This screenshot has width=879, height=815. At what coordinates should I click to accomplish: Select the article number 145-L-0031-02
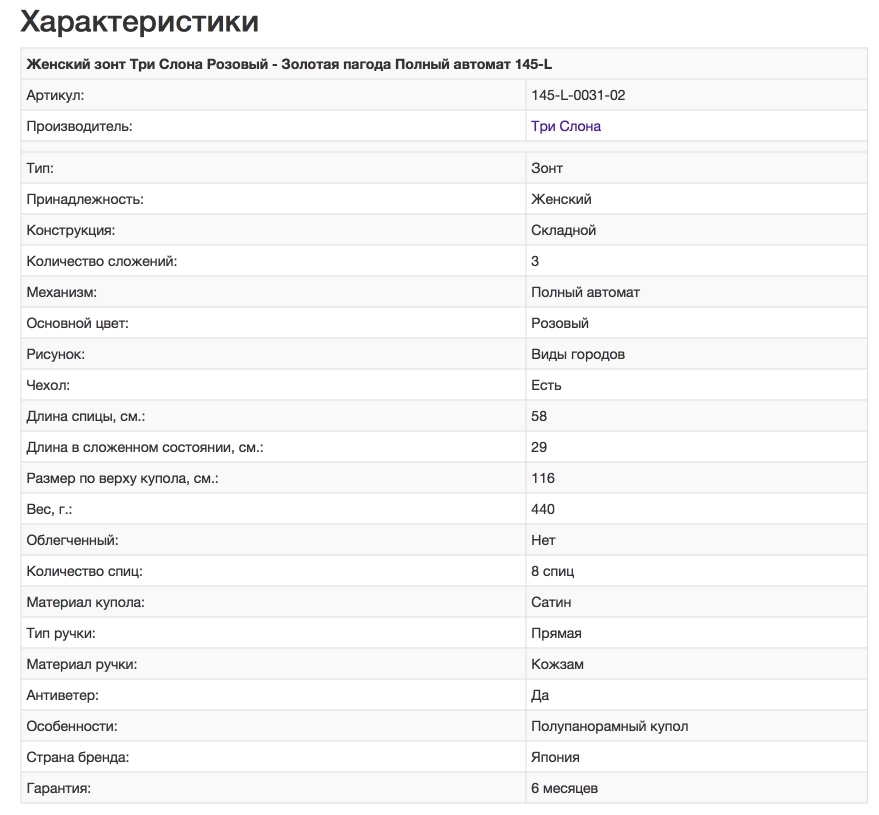click(x=578, y=96)
